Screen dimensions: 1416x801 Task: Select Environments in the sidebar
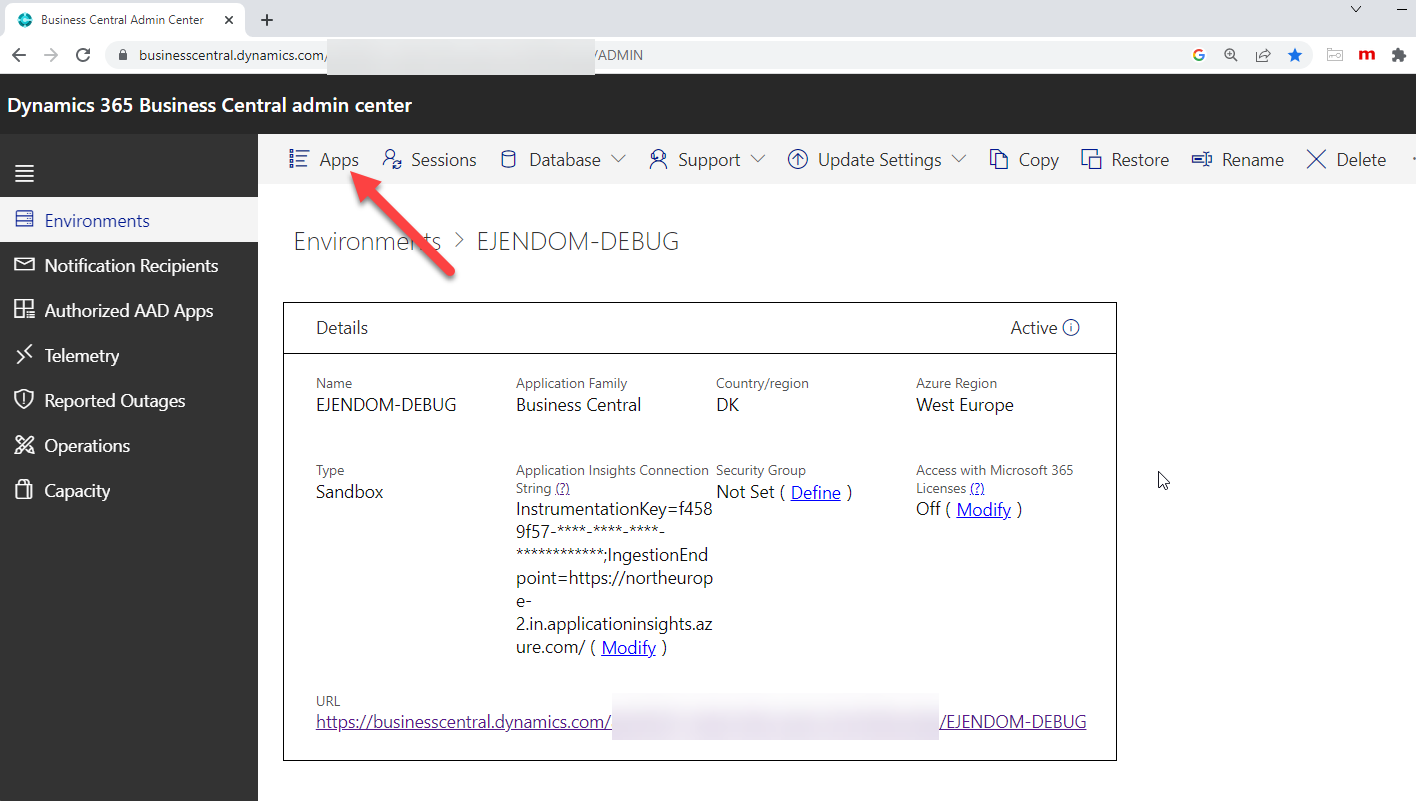[129, 220]
